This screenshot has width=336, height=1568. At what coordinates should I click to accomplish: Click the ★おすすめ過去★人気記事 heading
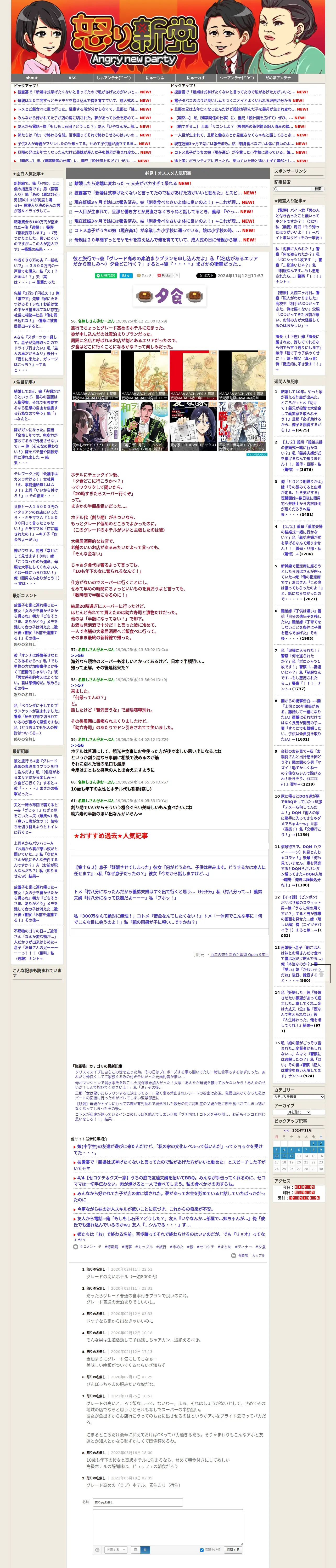pyautogui.click(x=111, y=836)
